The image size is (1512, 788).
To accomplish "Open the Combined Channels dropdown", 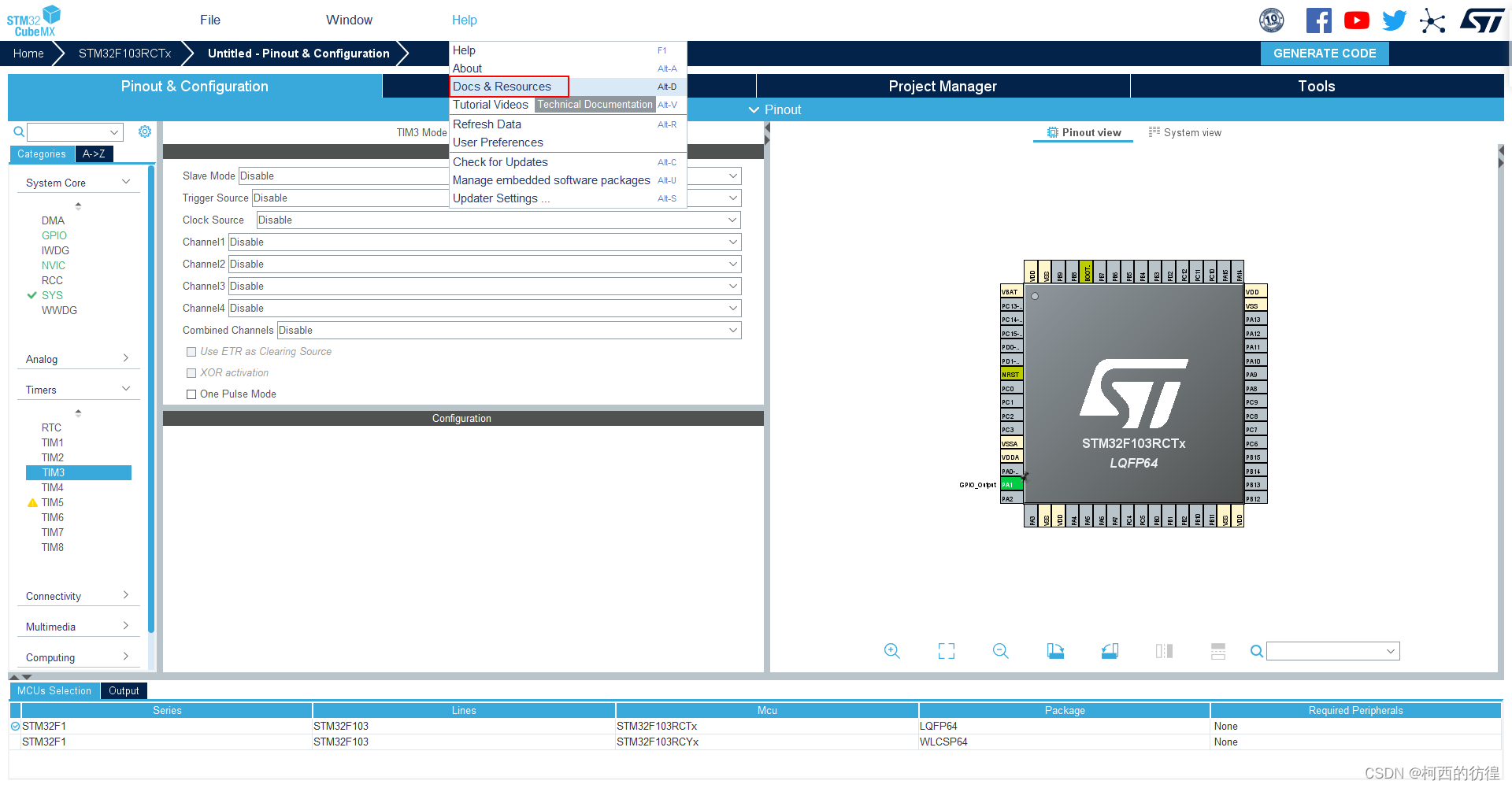I will (509, 330).
